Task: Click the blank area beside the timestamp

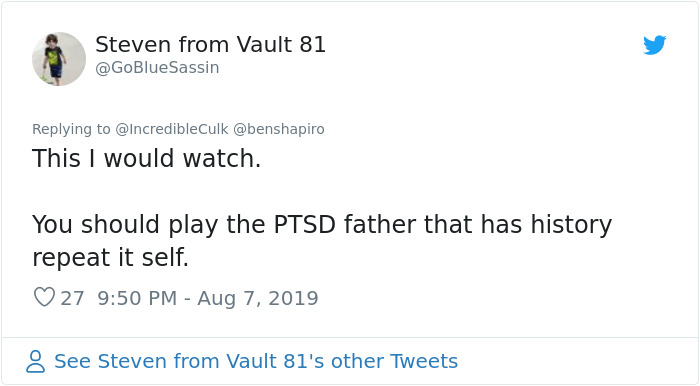Action: [x=491, y=299]
